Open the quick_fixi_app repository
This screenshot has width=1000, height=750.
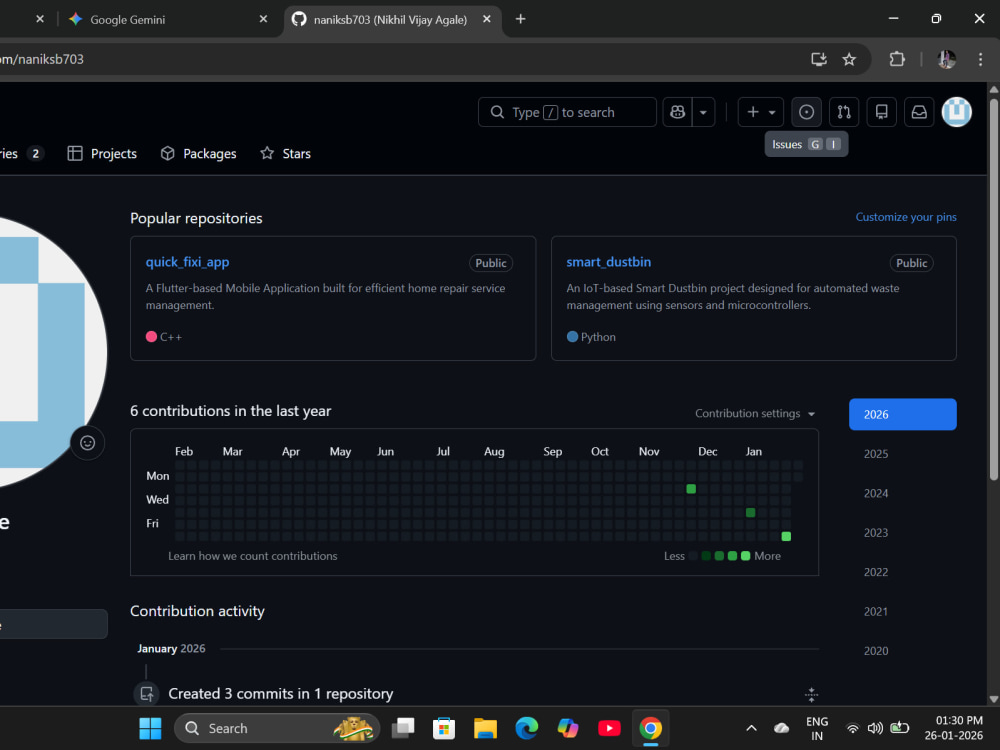pos(187,262)
